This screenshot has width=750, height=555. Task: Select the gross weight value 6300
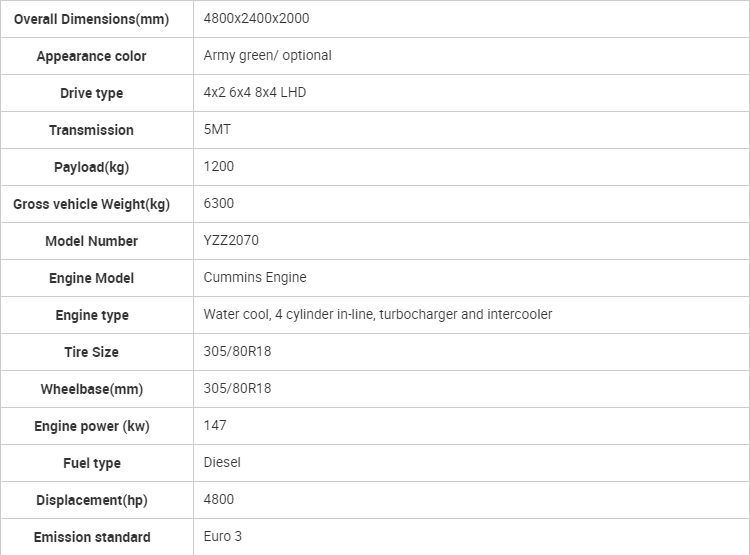[218, 204]
